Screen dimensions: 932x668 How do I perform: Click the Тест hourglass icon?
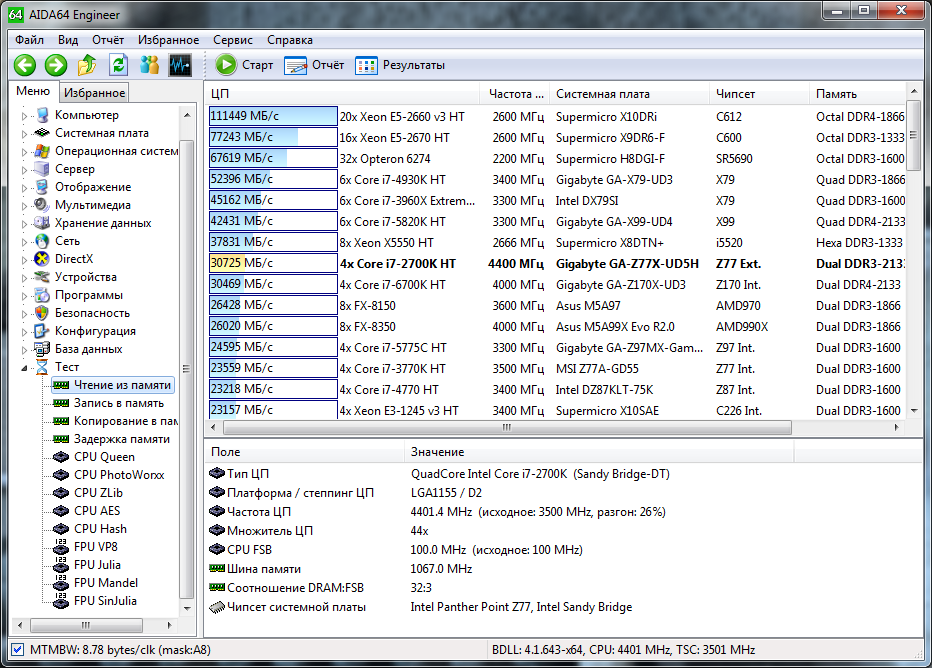(42, 367)
